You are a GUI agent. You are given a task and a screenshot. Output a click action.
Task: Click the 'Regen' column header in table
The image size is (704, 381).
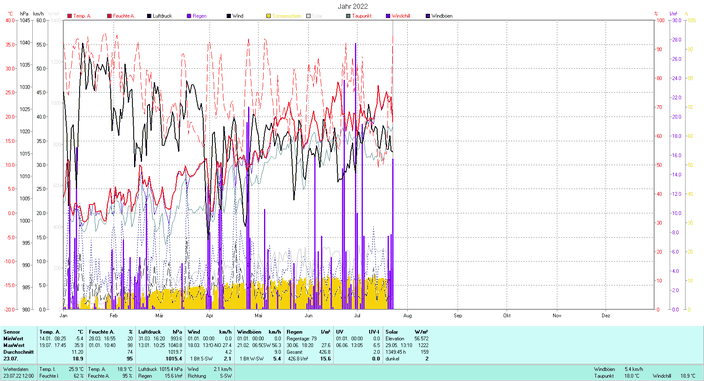295,332
